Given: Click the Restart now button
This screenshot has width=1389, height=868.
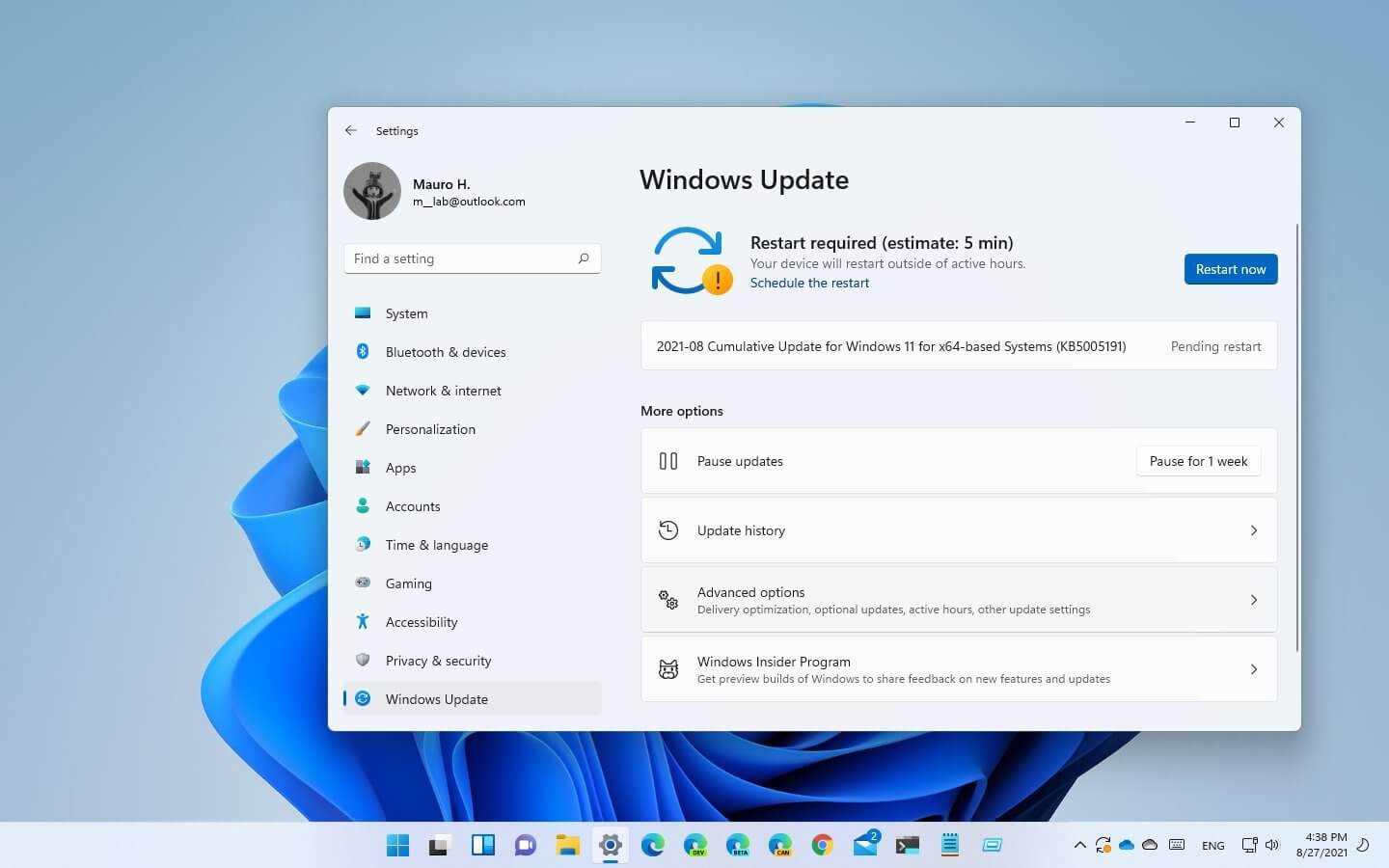Looking at the screenshot, I should point(1231,269).
